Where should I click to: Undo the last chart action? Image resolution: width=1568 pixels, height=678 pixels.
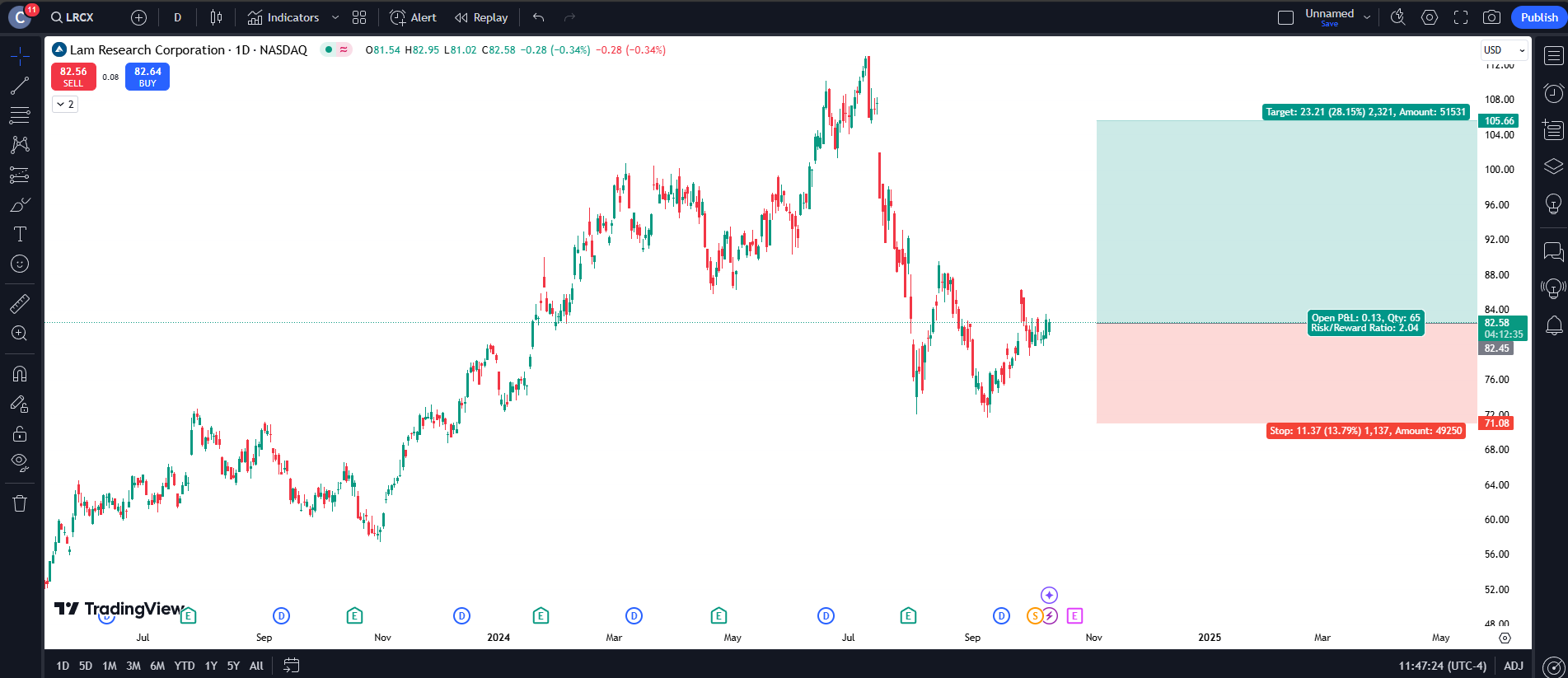coord(539,17)
